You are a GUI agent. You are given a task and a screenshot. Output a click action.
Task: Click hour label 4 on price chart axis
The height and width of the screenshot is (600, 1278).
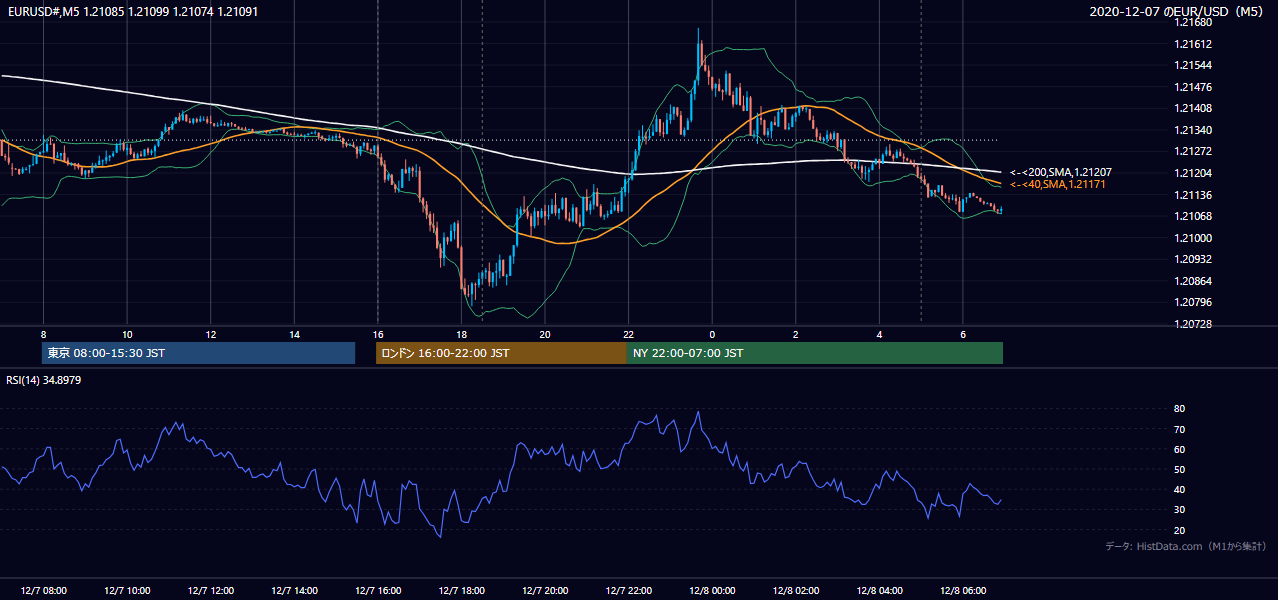[879, 334]
